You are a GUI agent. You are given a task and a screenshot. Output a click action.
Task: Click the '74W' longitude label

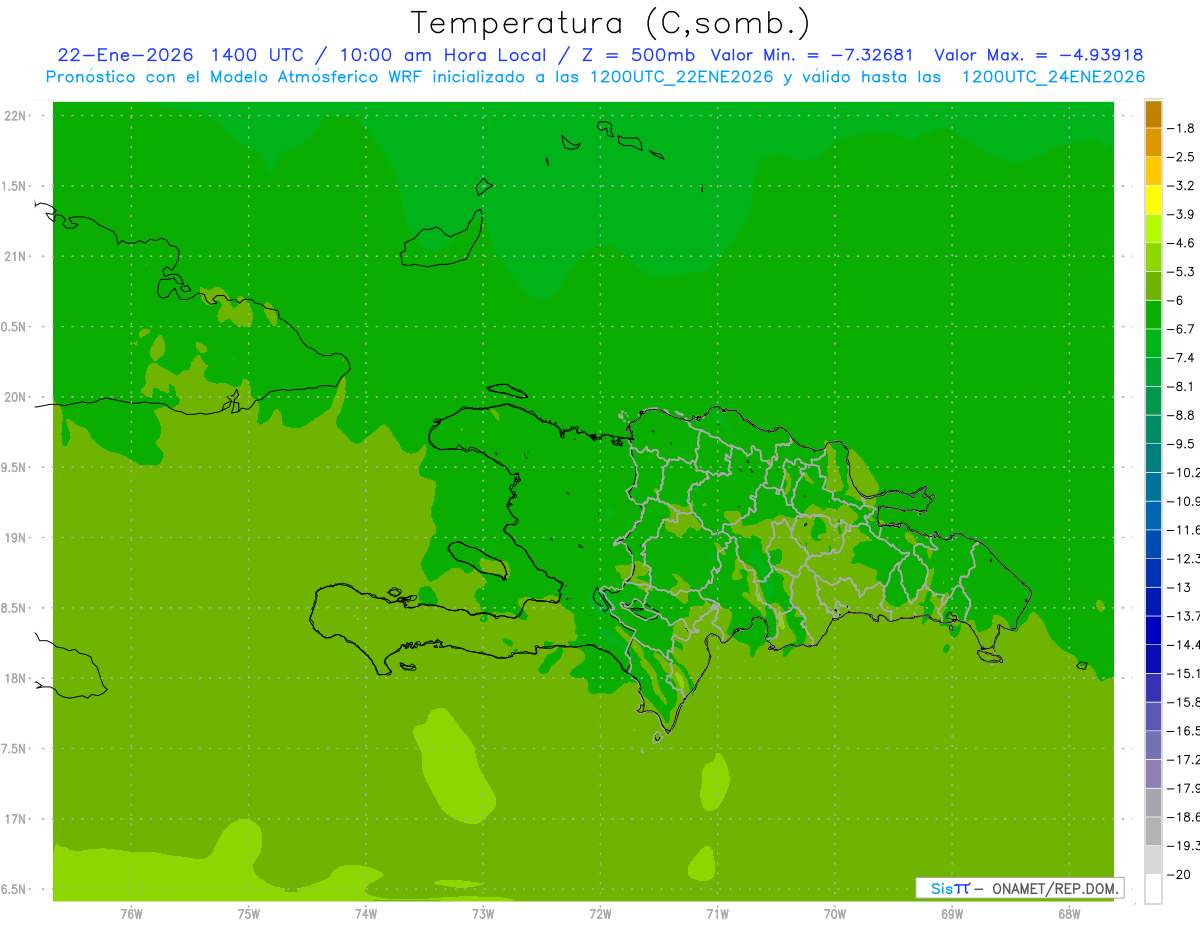click(366, 914)
